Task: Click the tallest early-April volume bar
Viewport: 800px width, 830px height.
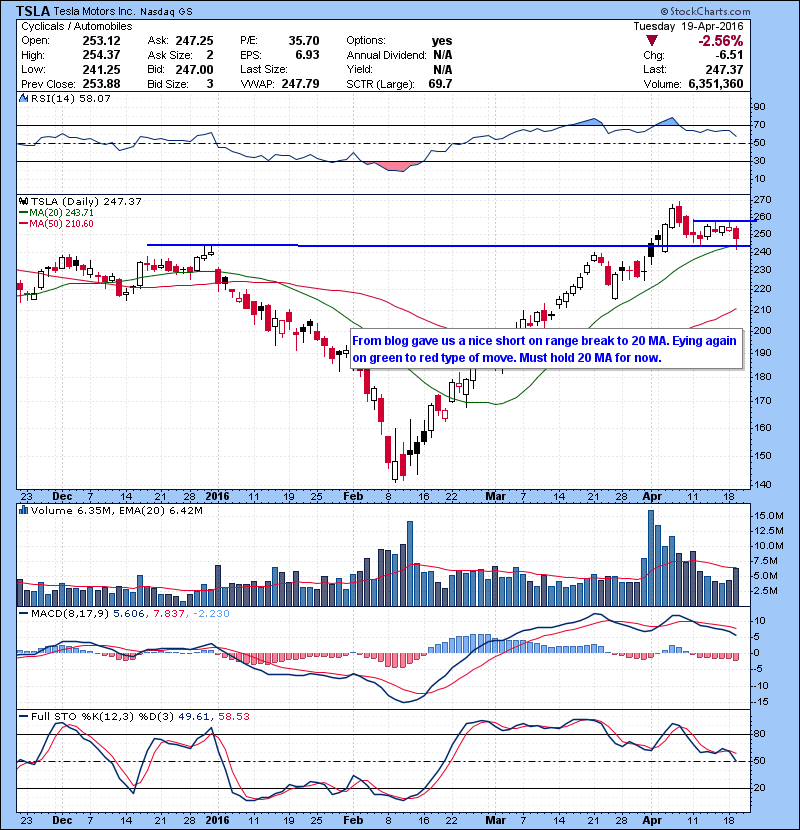Action: (651, 558)
